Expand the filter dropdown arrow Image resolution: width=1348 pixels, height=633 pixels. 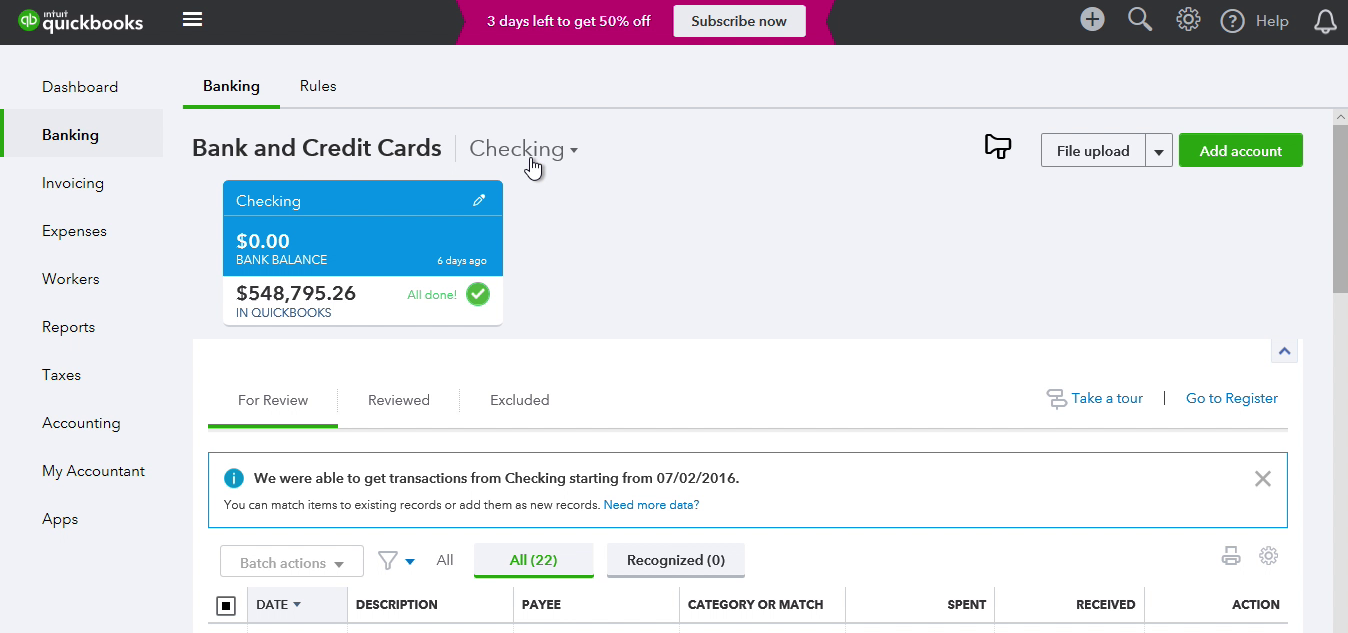410,562
